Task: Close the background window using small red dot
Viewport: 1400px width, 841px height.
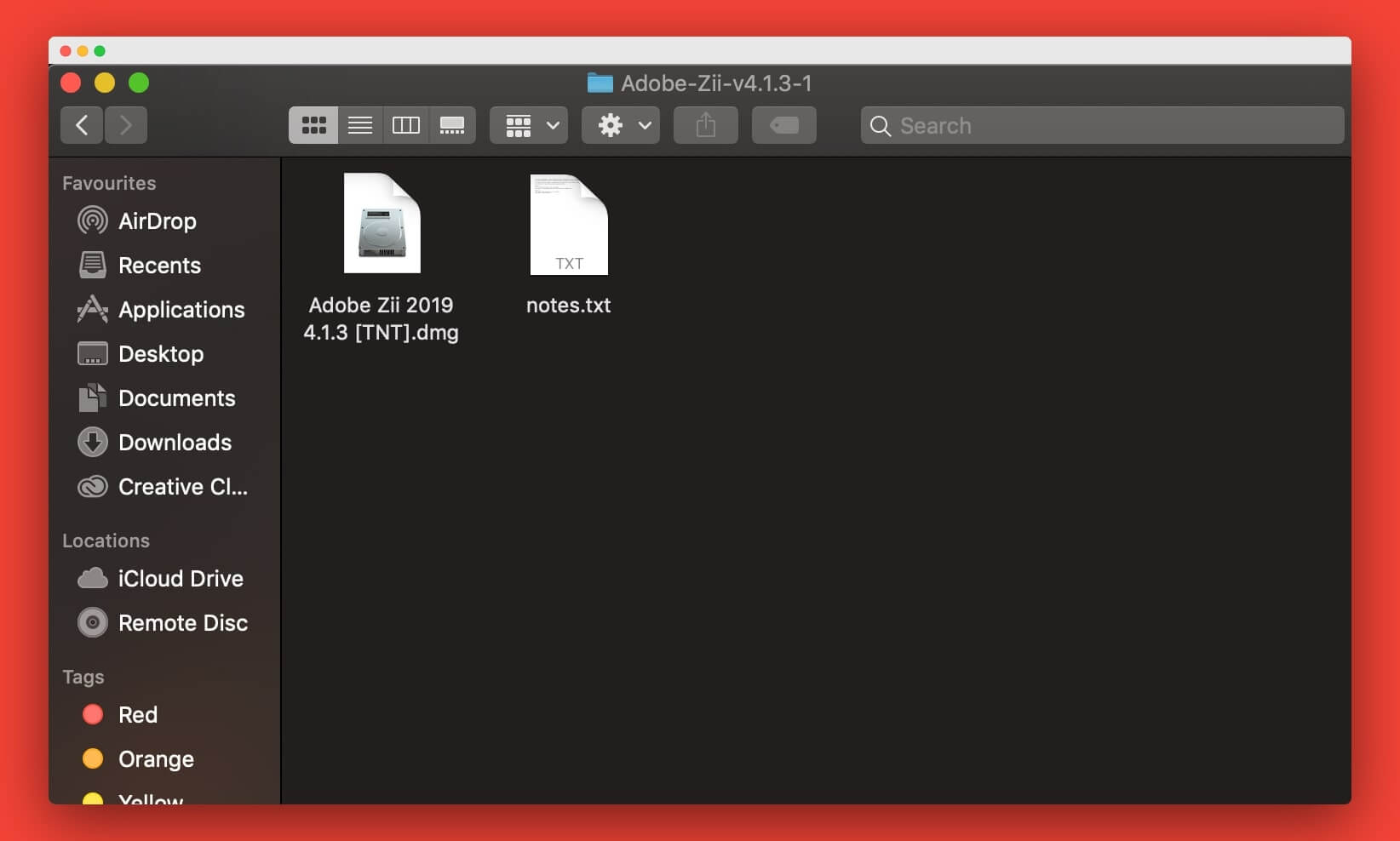Action: (66, 51)
